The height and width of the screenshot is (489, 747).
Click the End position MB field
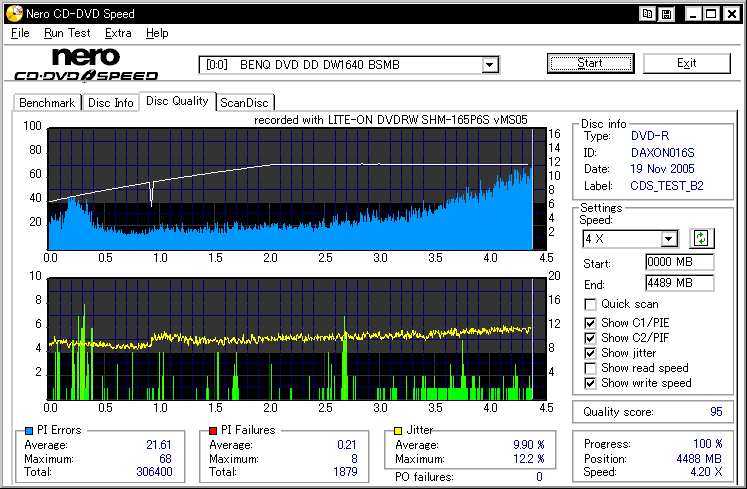pos(679,283)
